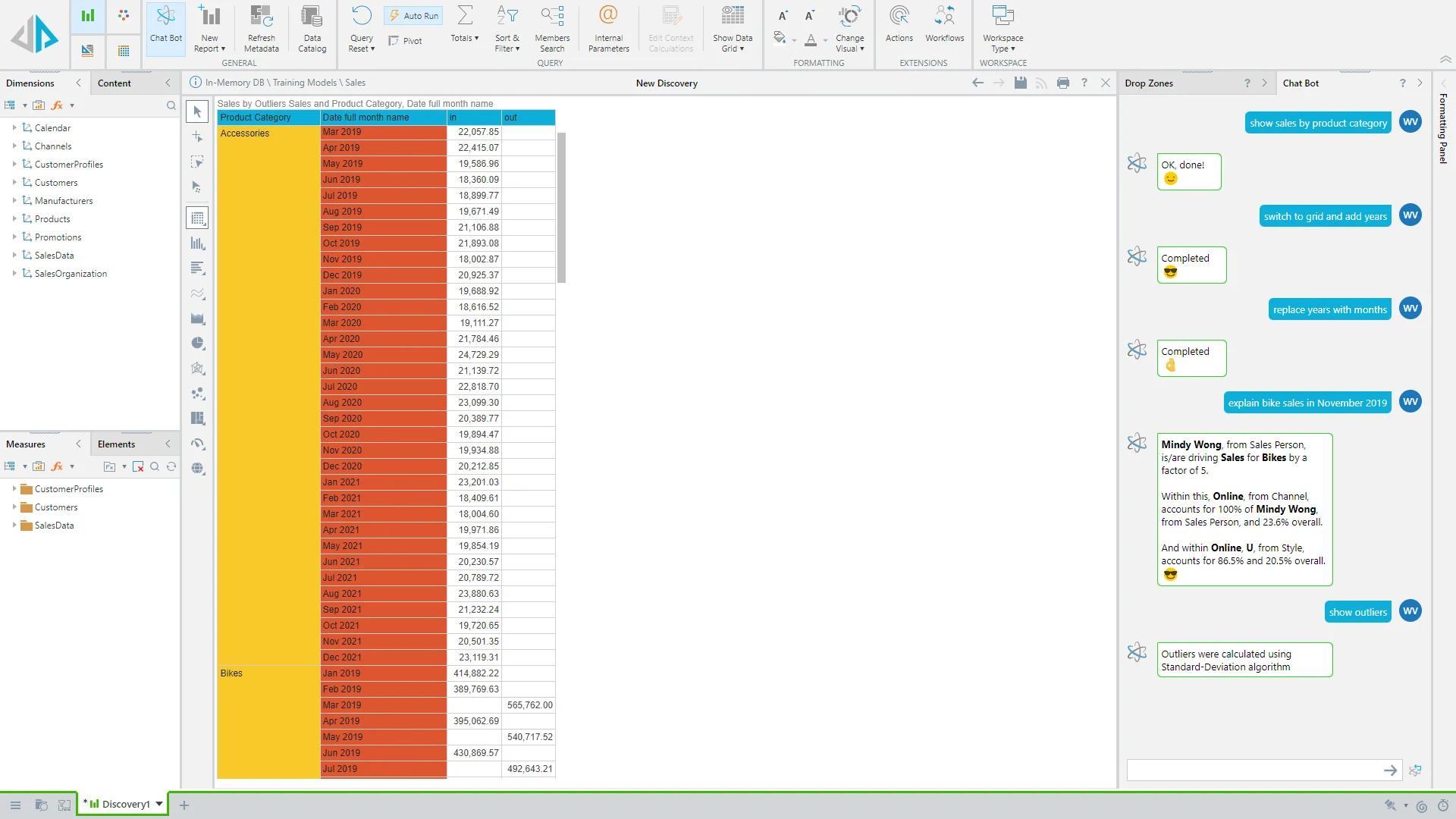This screenshot has height=819, width=1456.
Task: Click the send arrow in chat box
Action: pyautogui.click(x=1390, y=770)
